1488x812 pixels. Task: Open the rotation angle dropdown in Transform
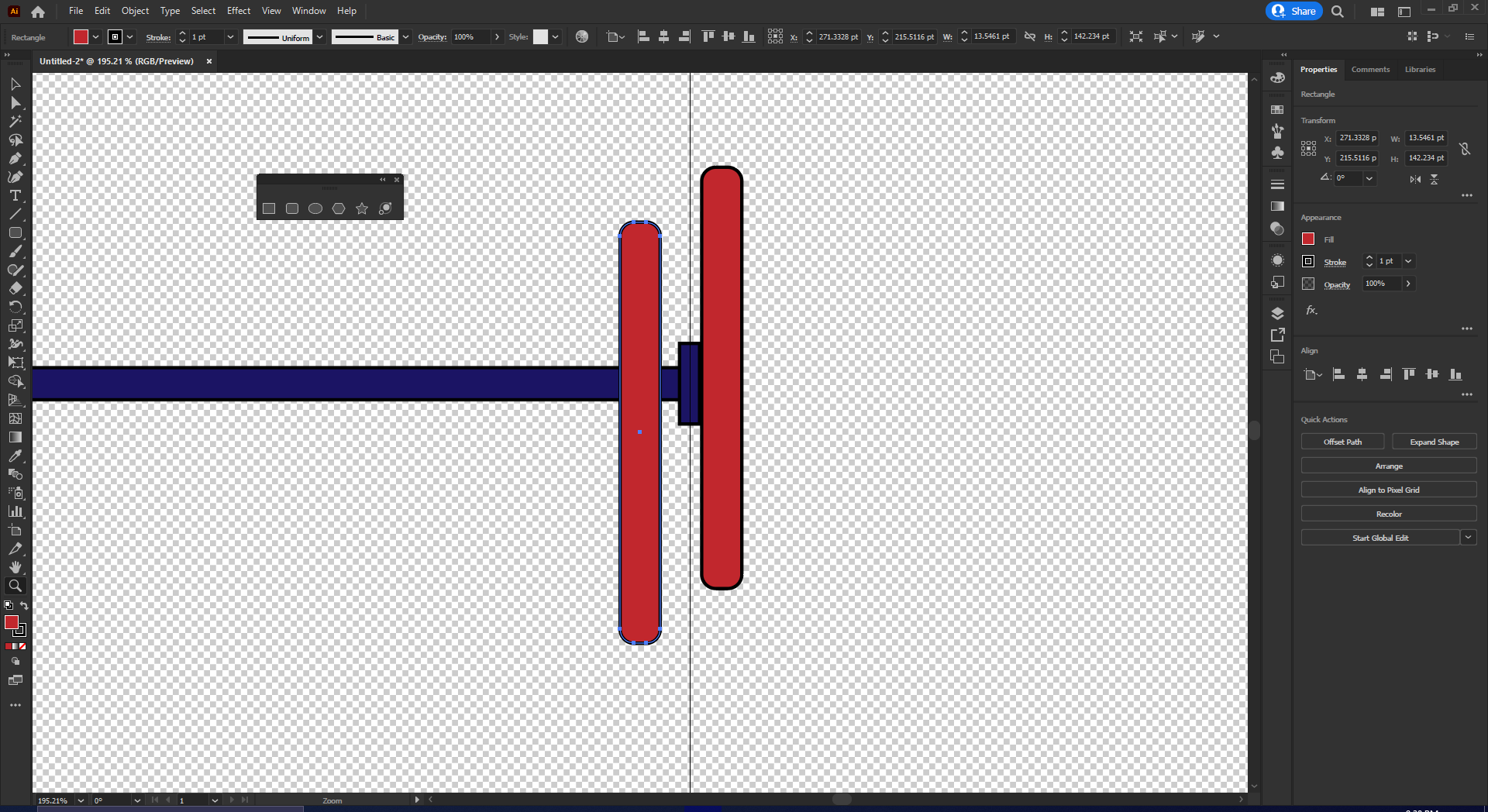[x=1369, y=178]
